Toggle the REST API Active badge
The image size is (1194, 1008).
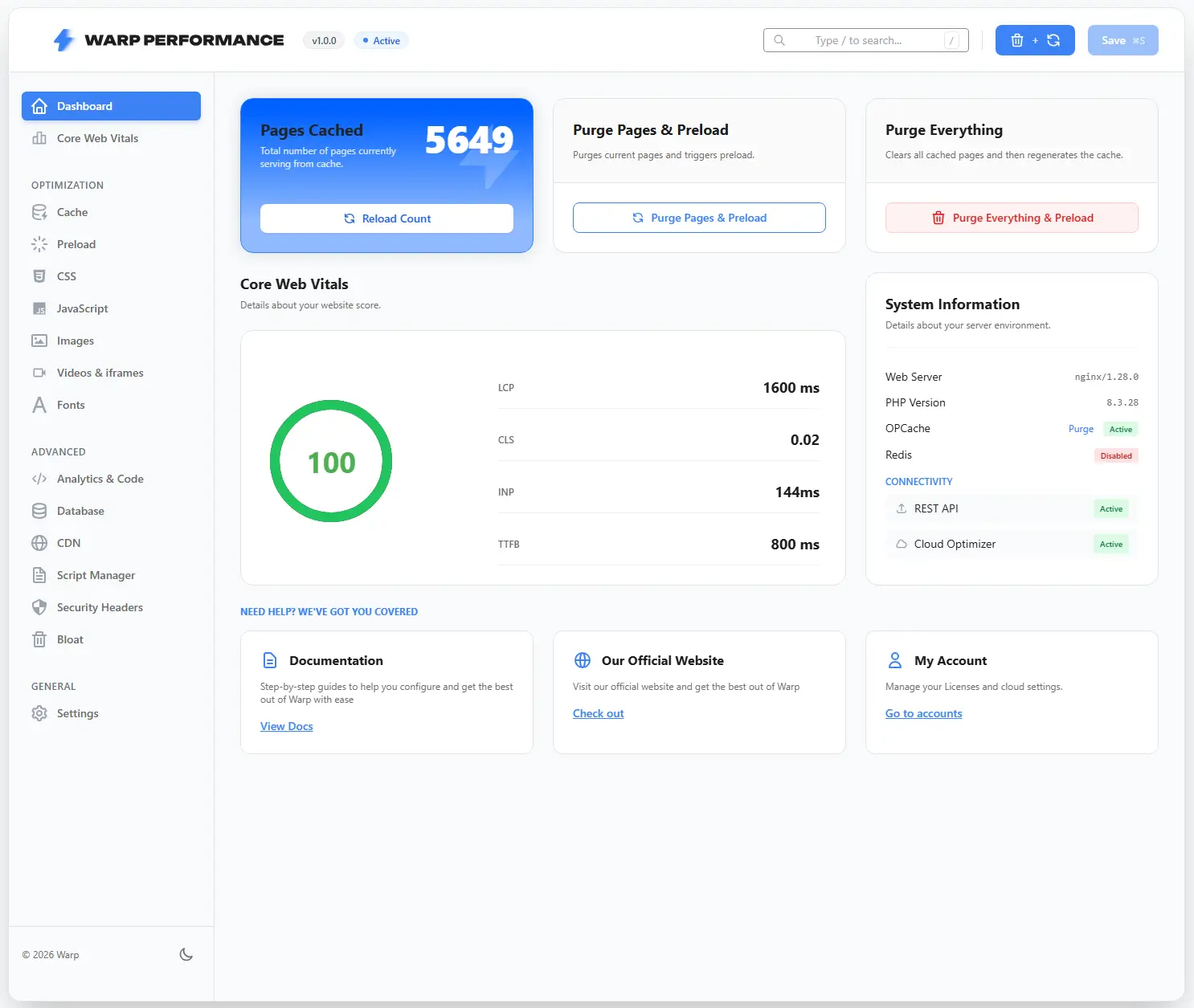1110,508
